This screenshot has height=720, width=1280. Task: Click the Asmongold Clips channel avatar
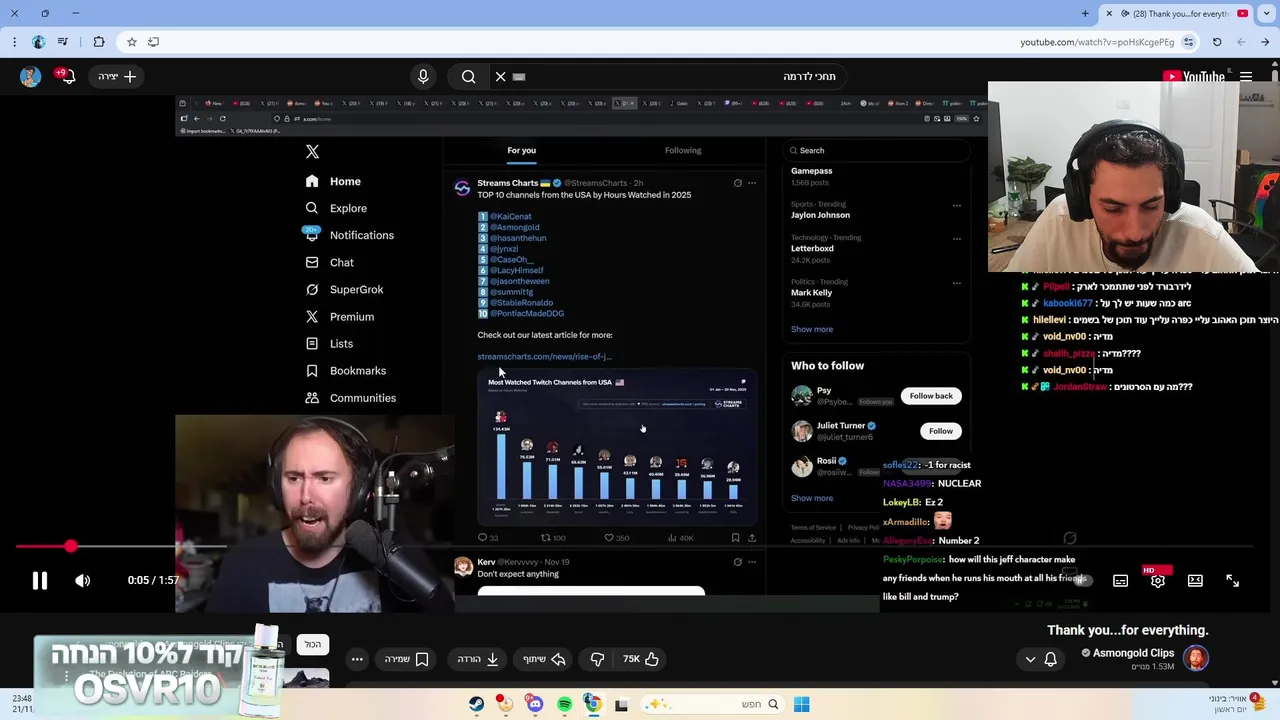[x=1196, y=658]
